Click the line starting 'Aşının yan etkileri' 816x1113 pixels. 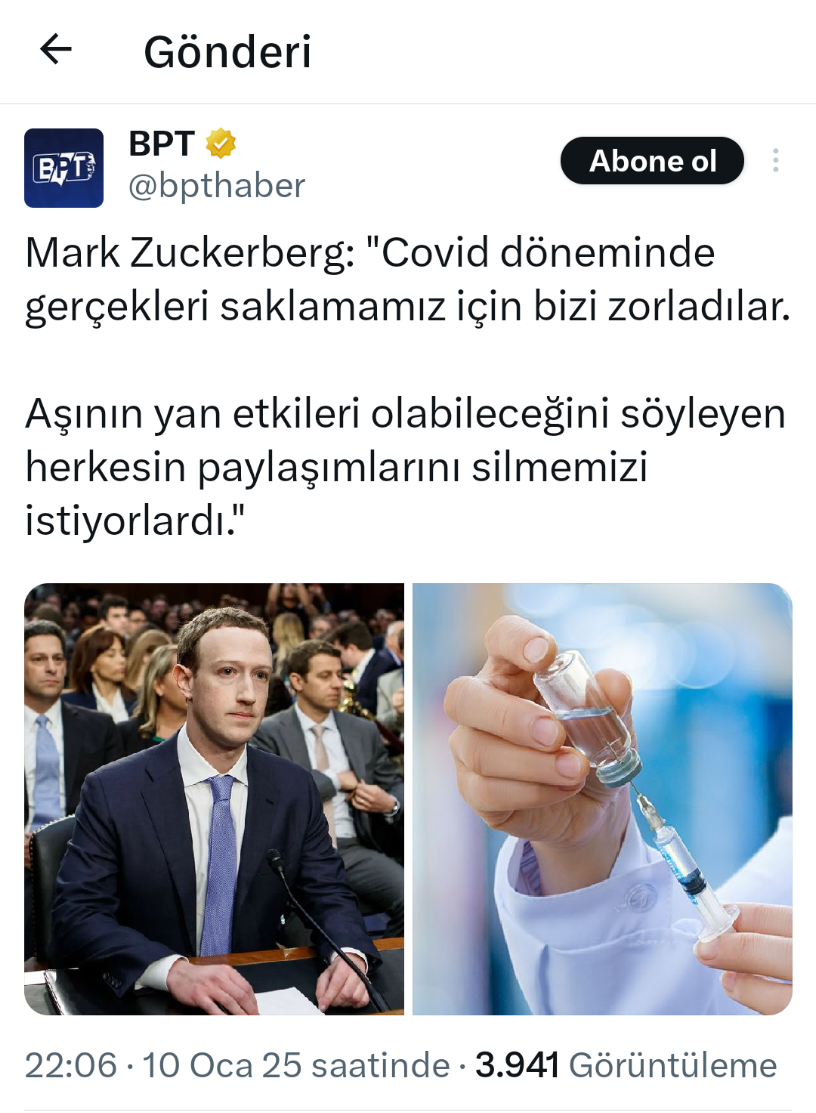tap(405, 414)
